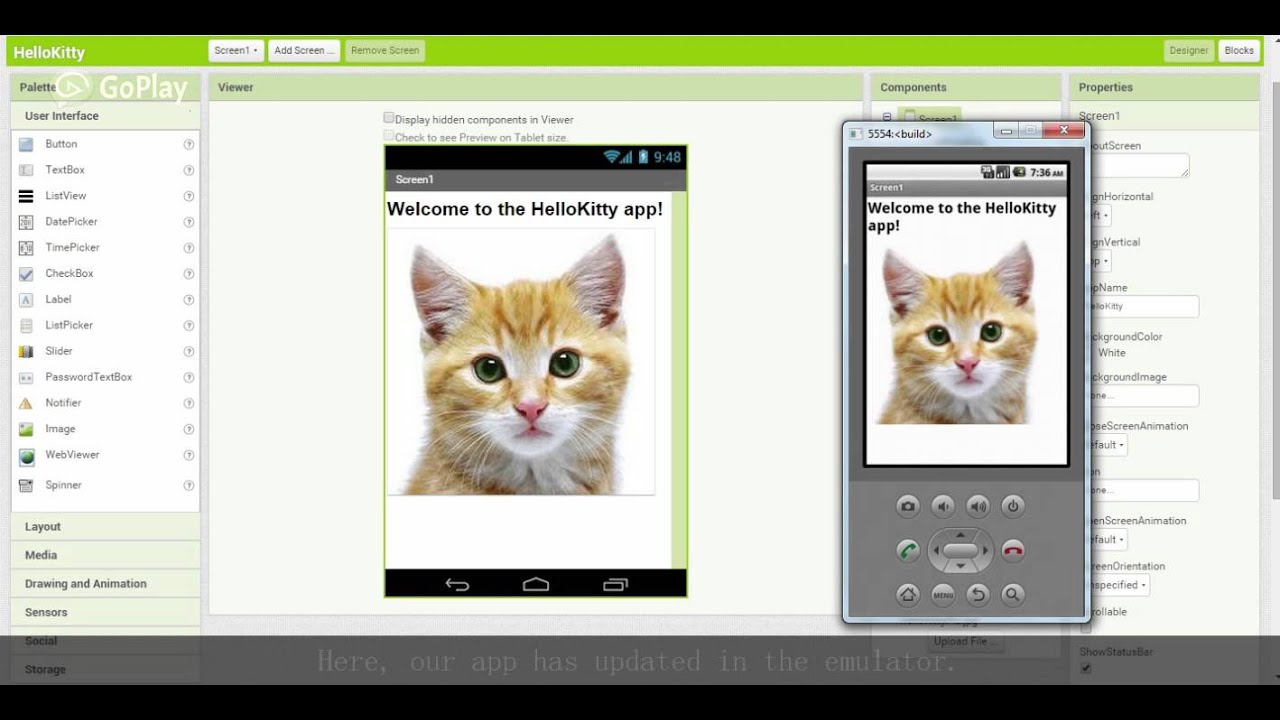The height and width of the screenshot is (720, 1280).
Task: Toggle the Scrollable checkbox
Action: [1086, 627]
